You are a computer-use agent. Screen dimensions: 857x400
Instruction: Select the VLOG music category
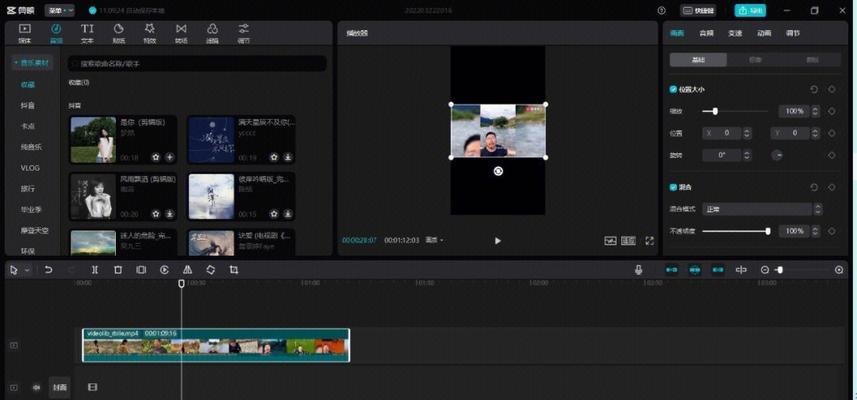pos(30,168)
